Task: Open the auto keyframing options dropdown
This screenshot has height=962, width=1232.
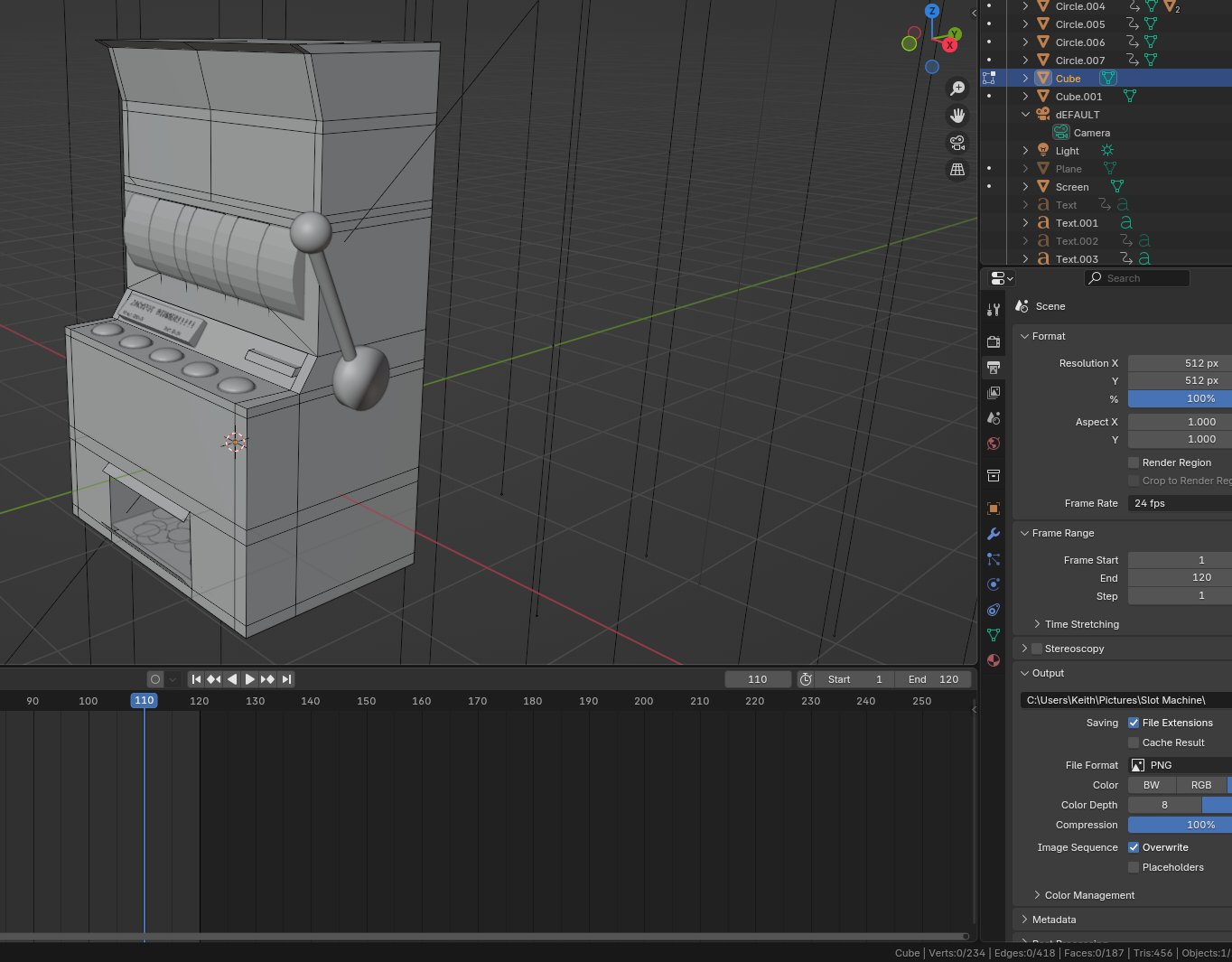Action: pyautogui.click(x=172, y=679)
